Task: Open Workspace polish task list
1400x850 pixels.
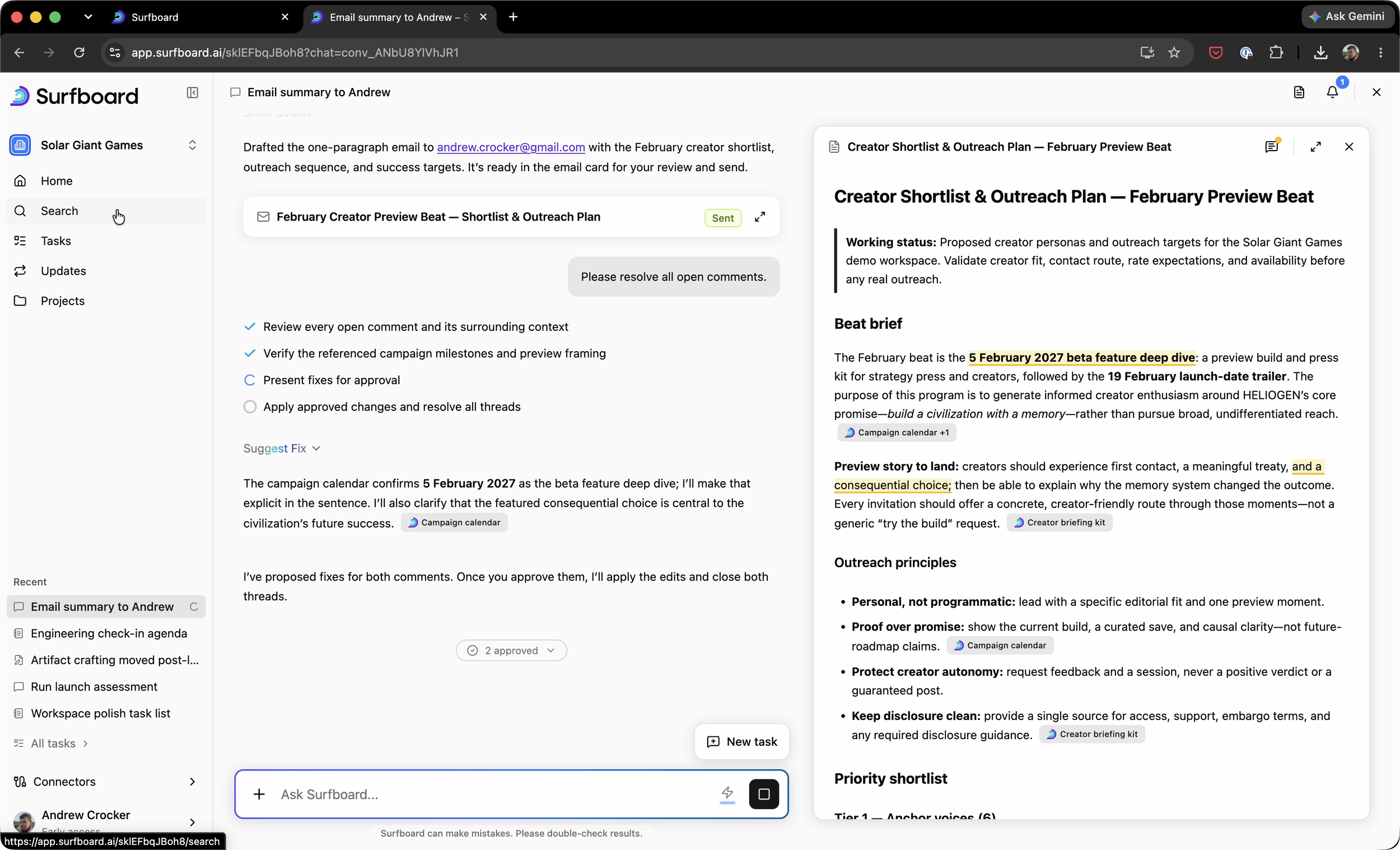Action: click(106, 713)
